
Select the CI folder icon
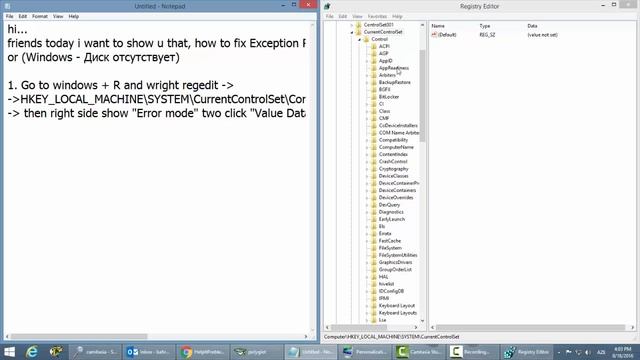point(373,104)
